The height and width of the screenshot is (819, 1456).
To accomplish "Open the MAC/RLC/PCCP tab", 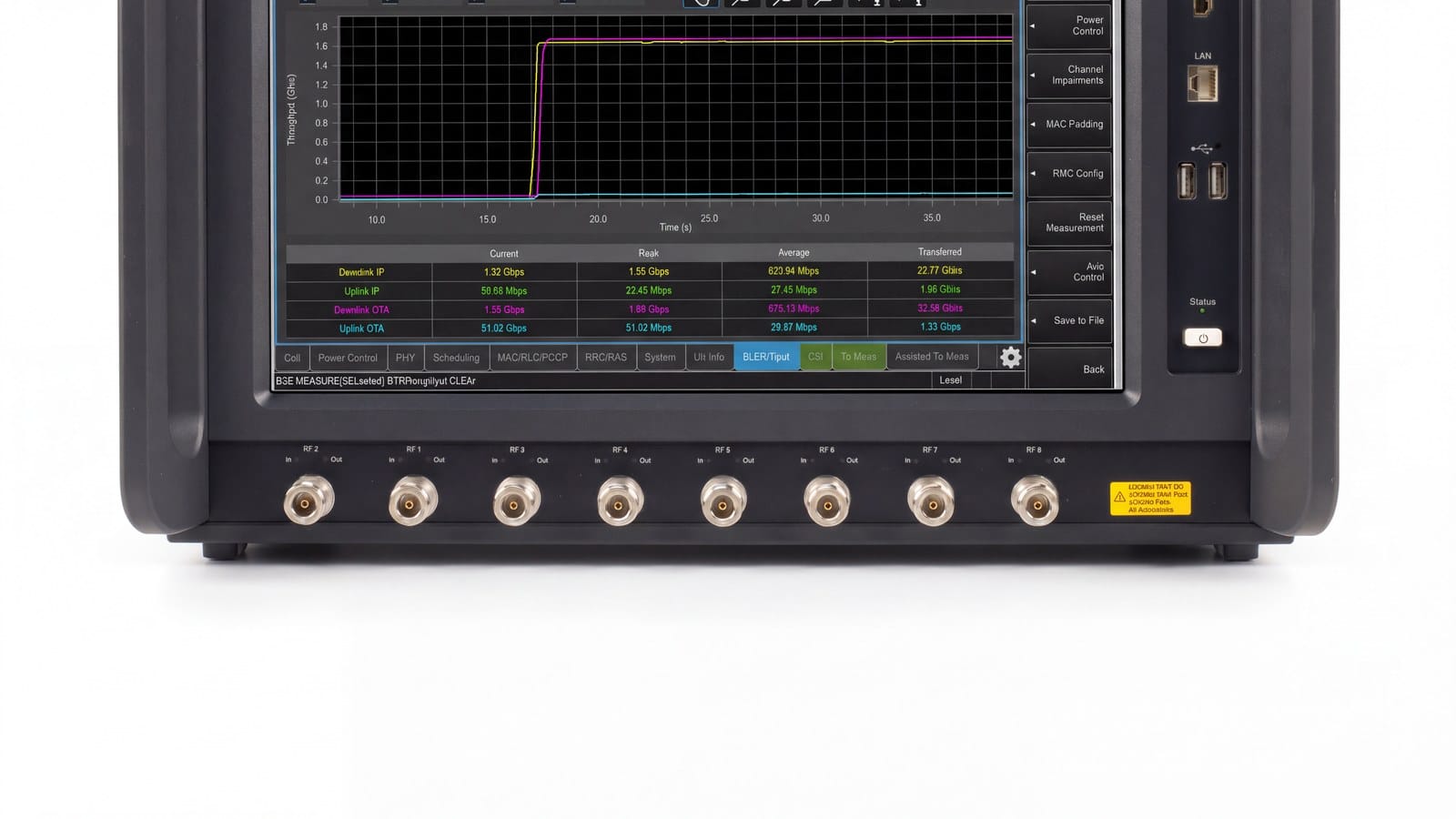I will pyautogui.click(x=532, y=358).
